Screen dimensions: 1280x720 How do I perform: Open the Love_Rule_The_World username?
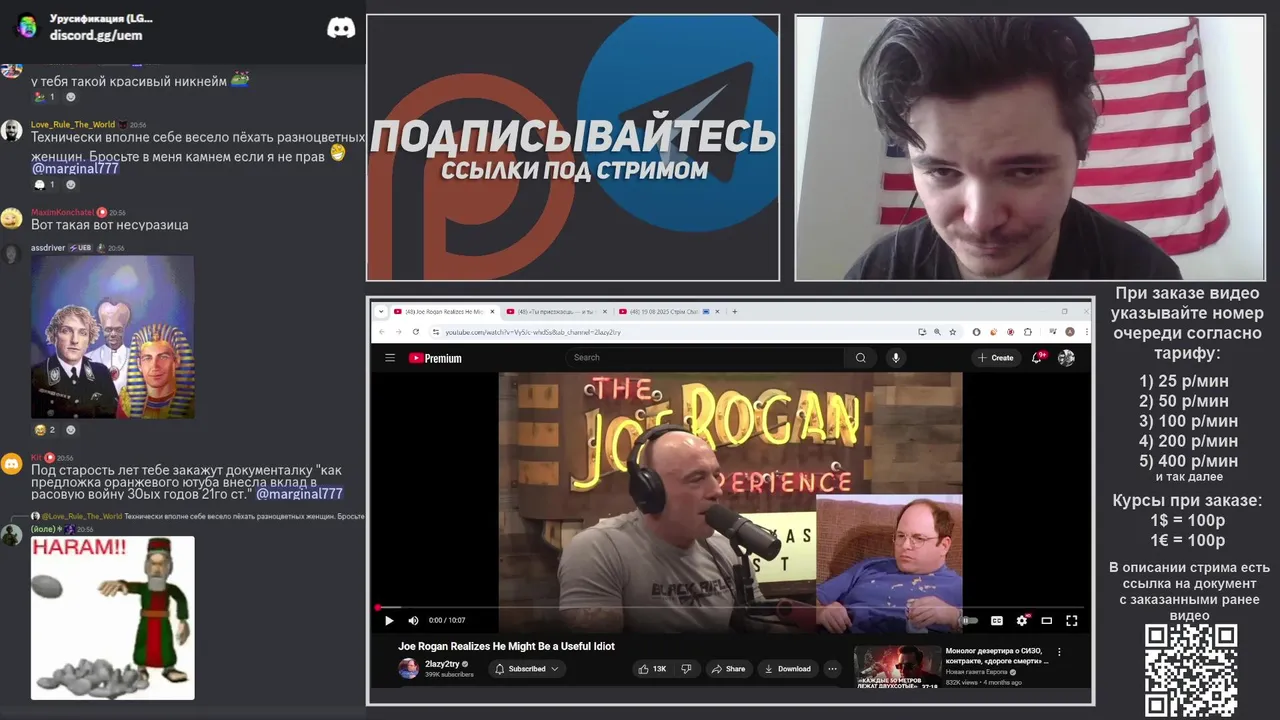coord(73,125)
